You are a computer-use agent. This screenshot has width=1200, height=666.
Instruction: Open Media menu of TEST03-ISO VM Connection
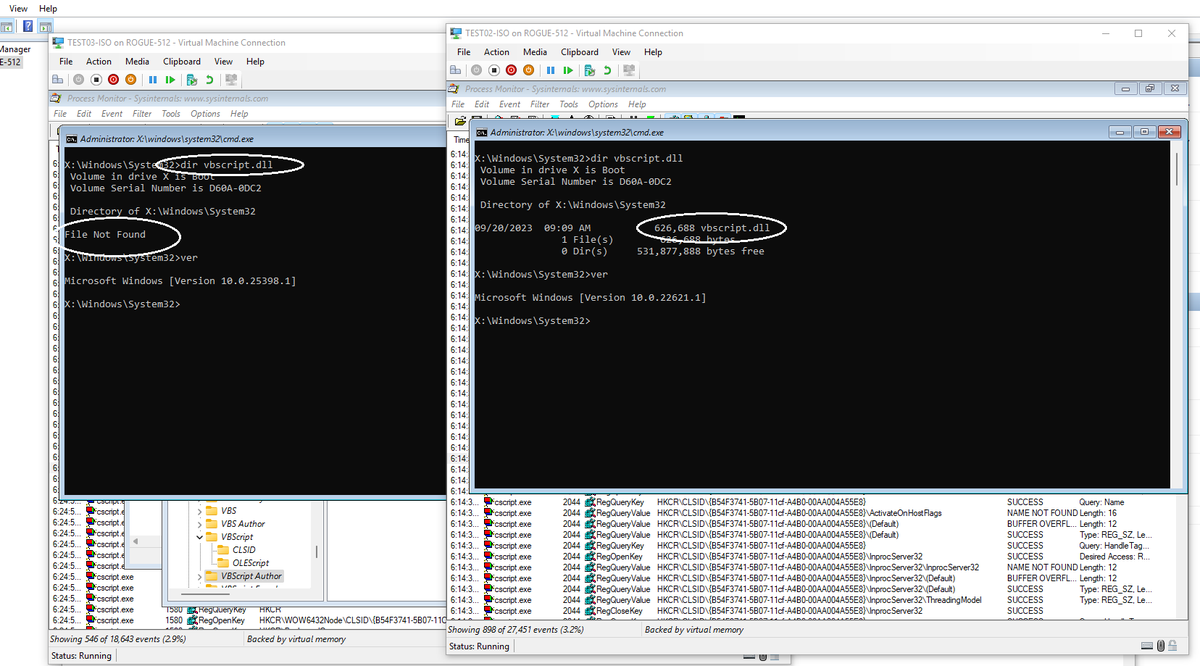(x=137, y=61)
